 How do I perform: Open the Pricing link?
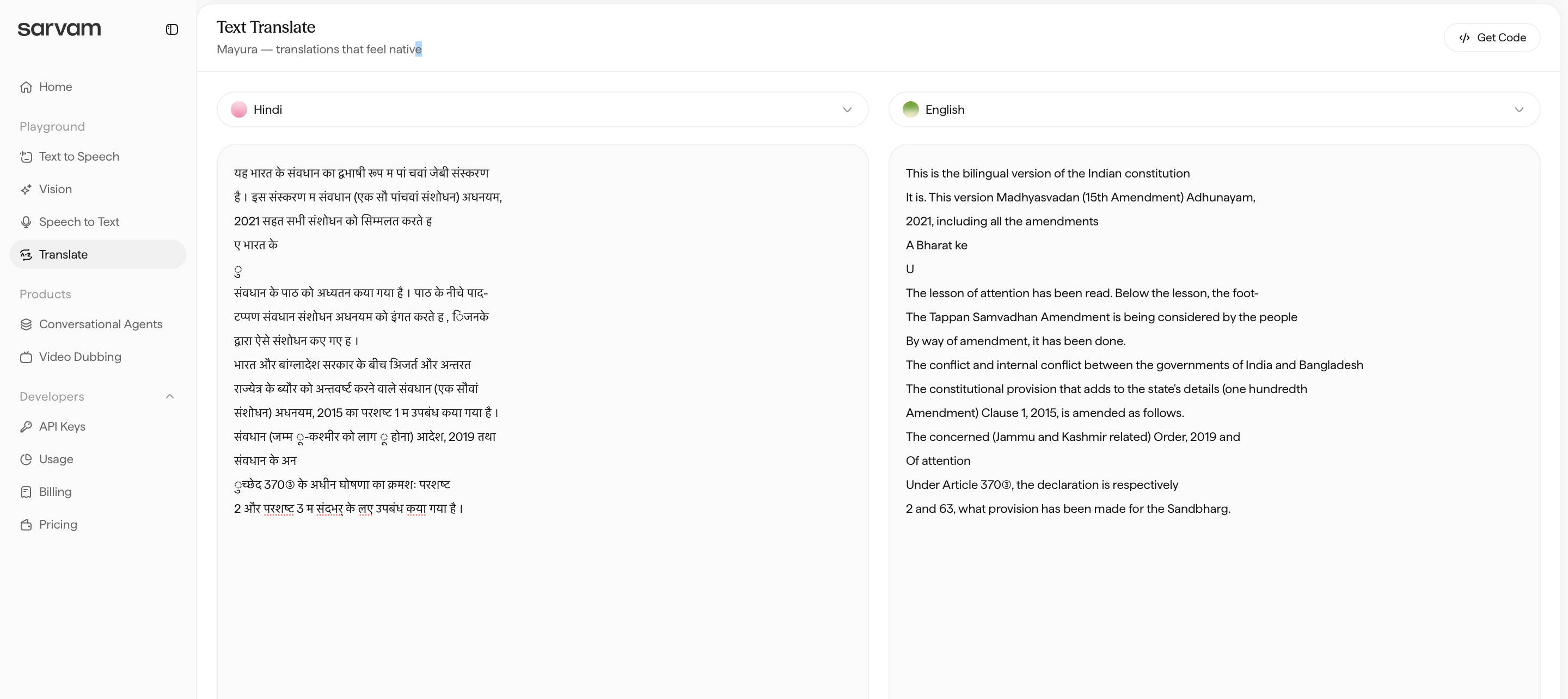[x=58, y=524]
